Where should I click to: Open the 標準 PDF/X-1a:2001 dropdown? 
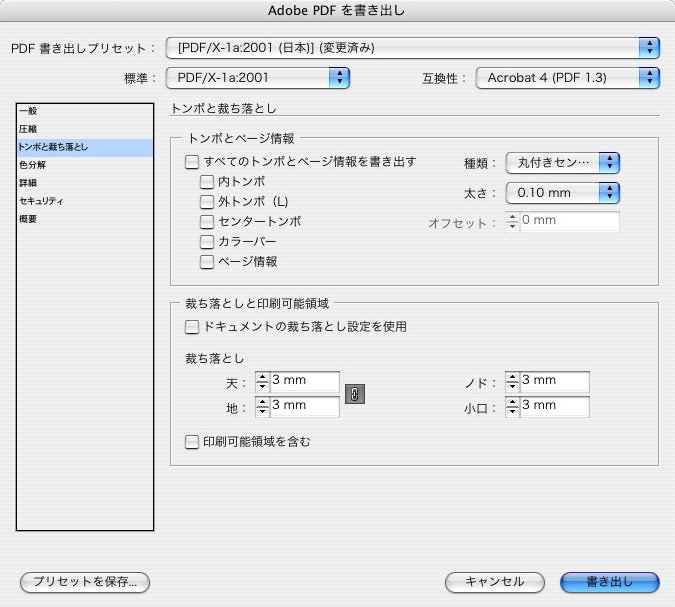point(257,78)
